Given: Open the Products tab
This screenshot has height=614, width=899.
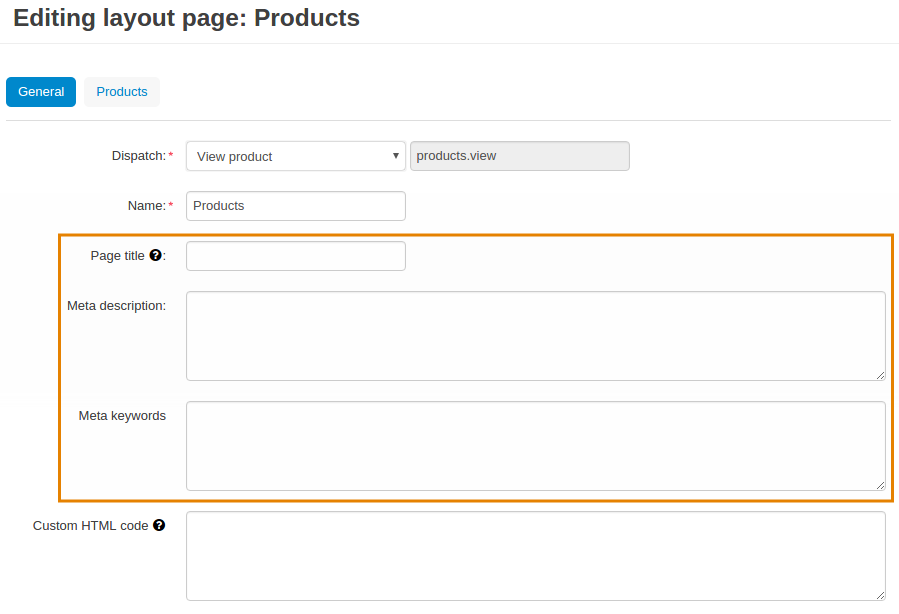Looking at the screenshot, I should (x=122, y=92).
